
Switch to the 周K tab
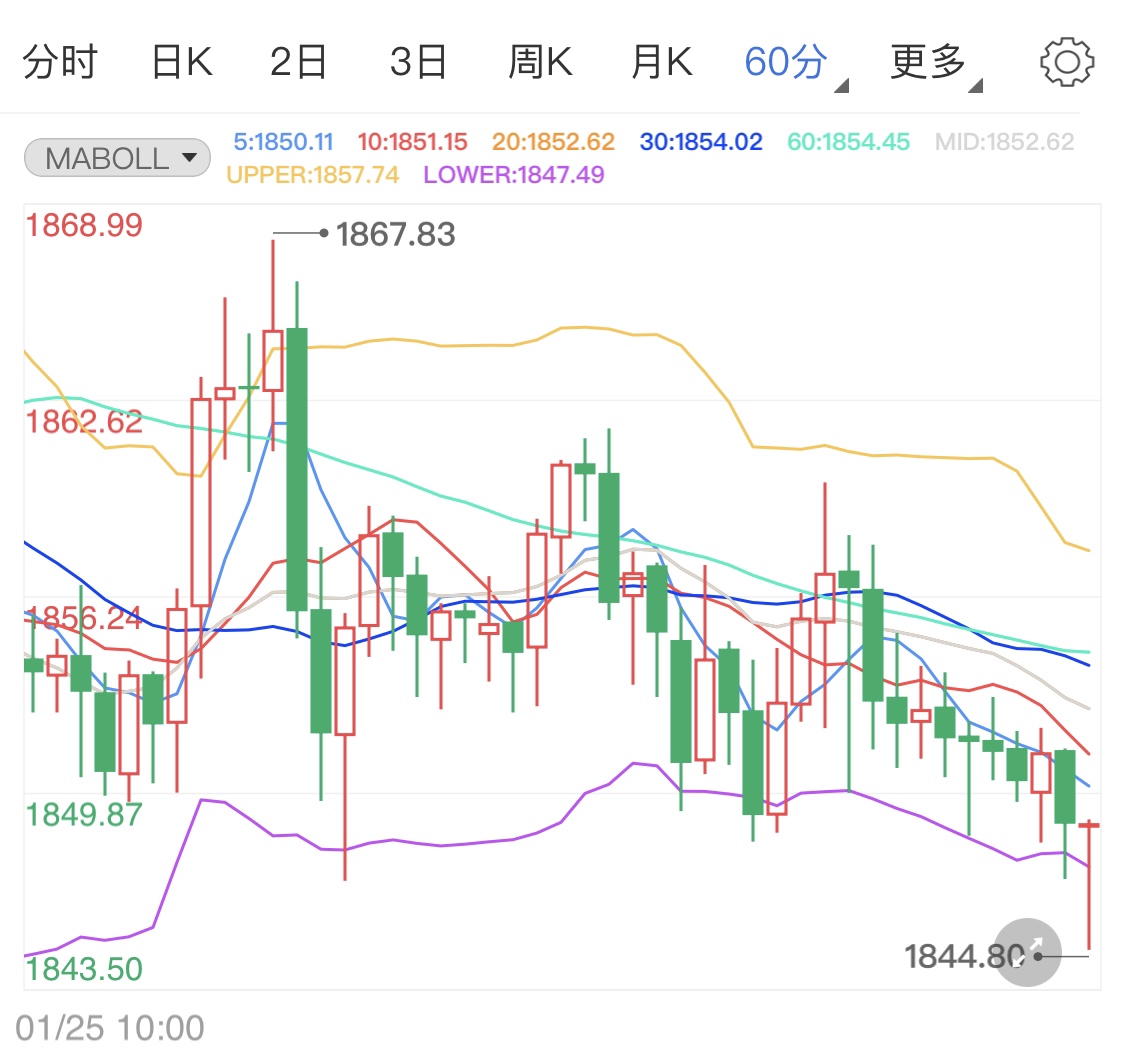(x=540, y=60)
